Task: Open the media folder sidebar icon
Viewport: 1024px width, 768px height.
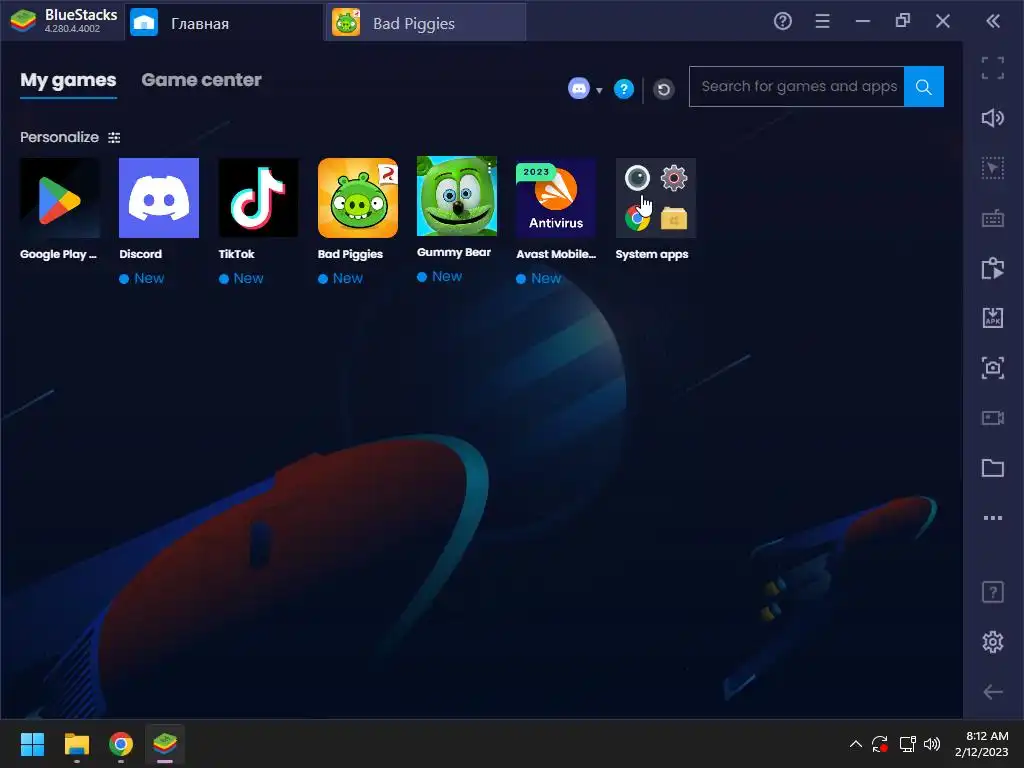Action: [x=993, y=468]
